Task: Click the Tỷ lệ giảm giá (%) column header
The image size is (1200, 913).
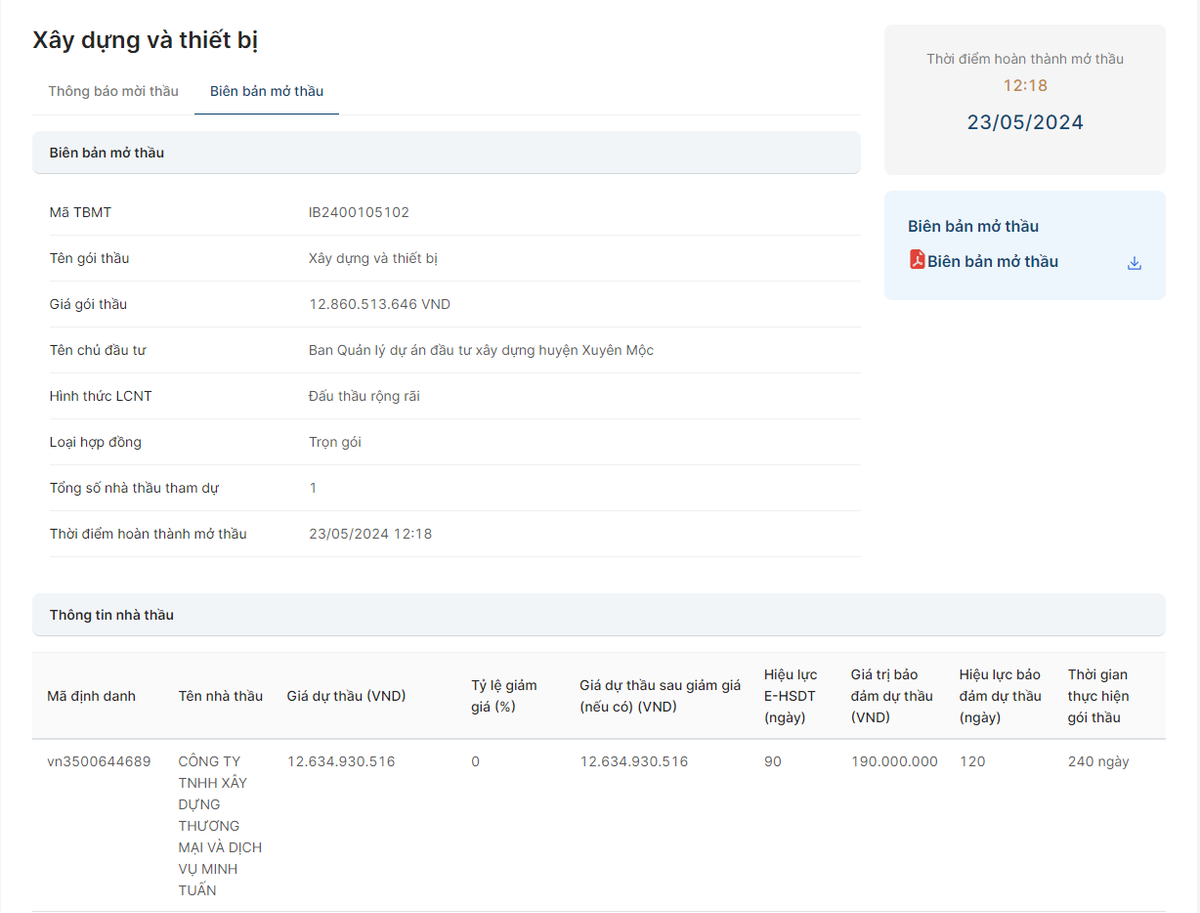Action: coord(504,696)
